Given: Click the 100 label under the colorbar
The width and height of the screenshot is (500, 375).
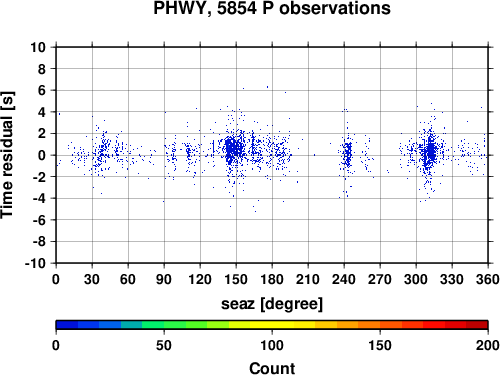Looking at the screenshot, I should coord(272,345).
